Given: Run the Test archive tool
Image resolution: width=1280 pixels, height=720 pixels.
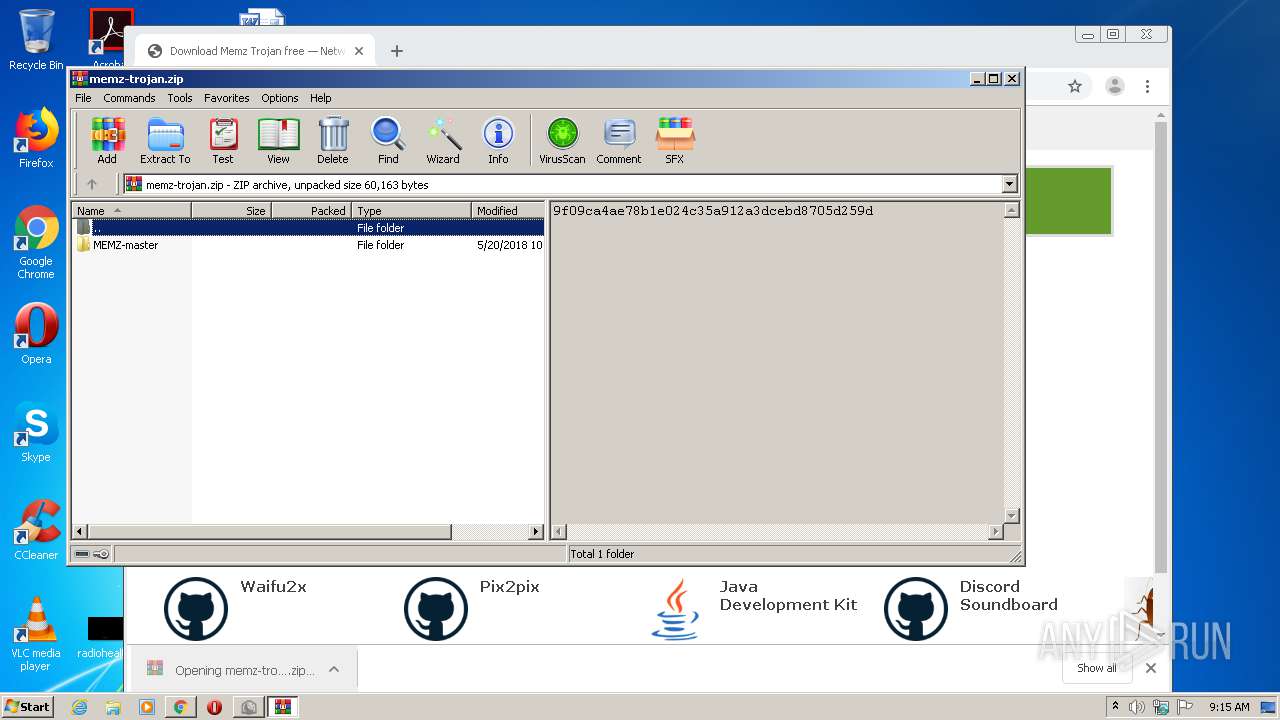Looking at the screenshot, I should click(223, 140).
